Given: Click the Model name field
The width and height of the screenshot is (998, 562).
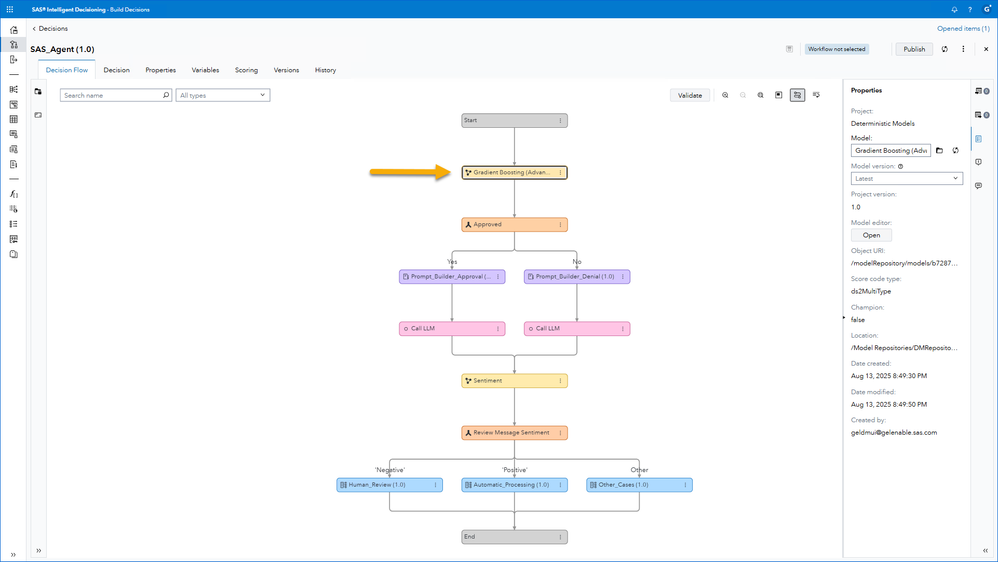Looking at the screenshot, I should (890, 150).
